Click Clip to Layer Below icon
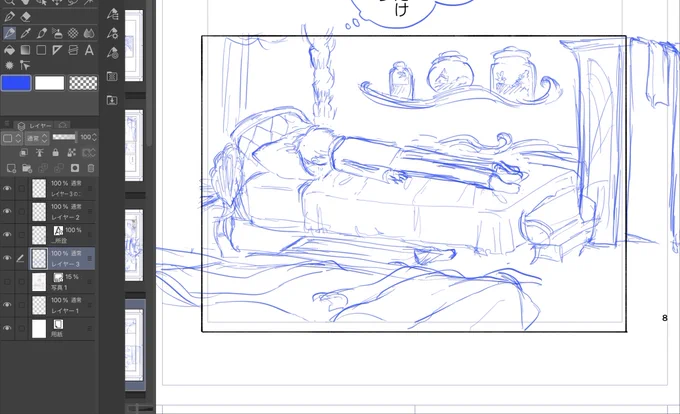 [23, 153]
